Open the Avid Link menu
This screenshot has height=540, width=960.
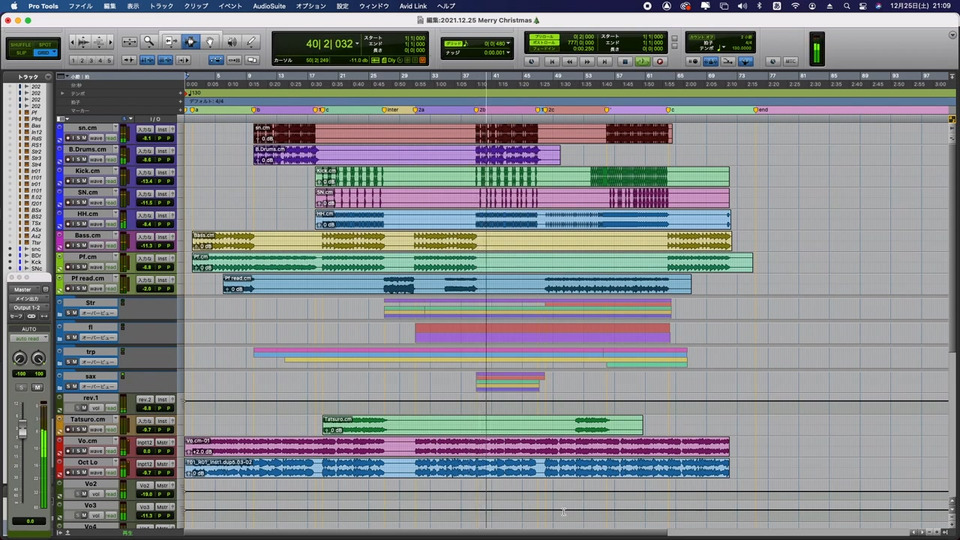412,6
